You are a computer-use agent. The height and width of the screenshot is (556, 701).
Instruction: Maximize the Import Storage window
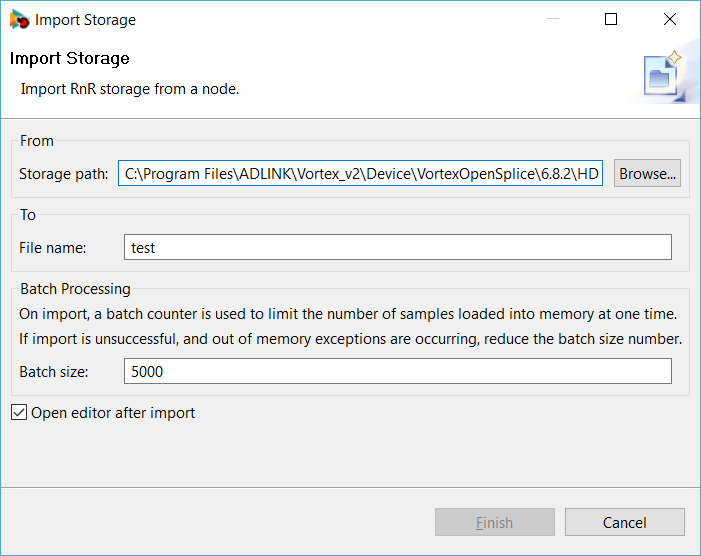point(611,19)
